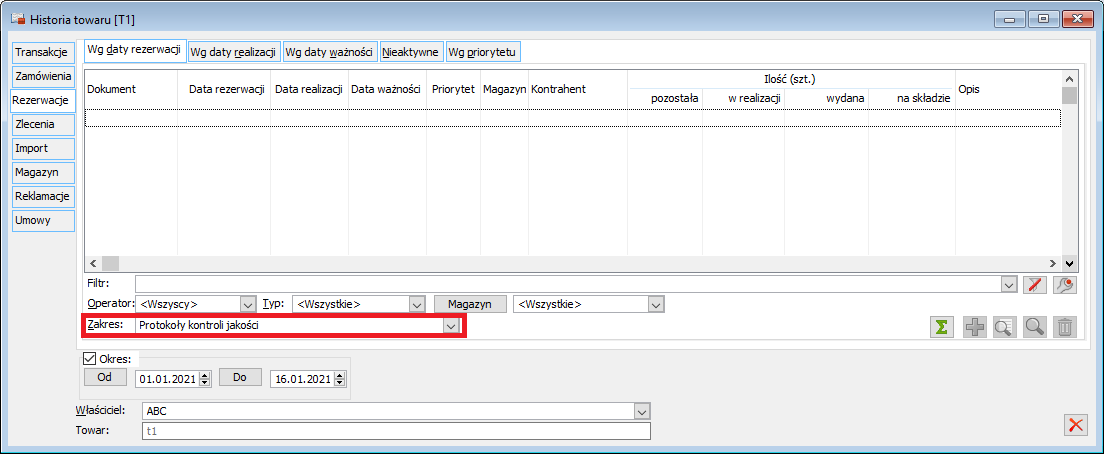The width and height of the screenshot is (1104, 454).
Task: Select the Umowy side tab
Action: point(42,220)
